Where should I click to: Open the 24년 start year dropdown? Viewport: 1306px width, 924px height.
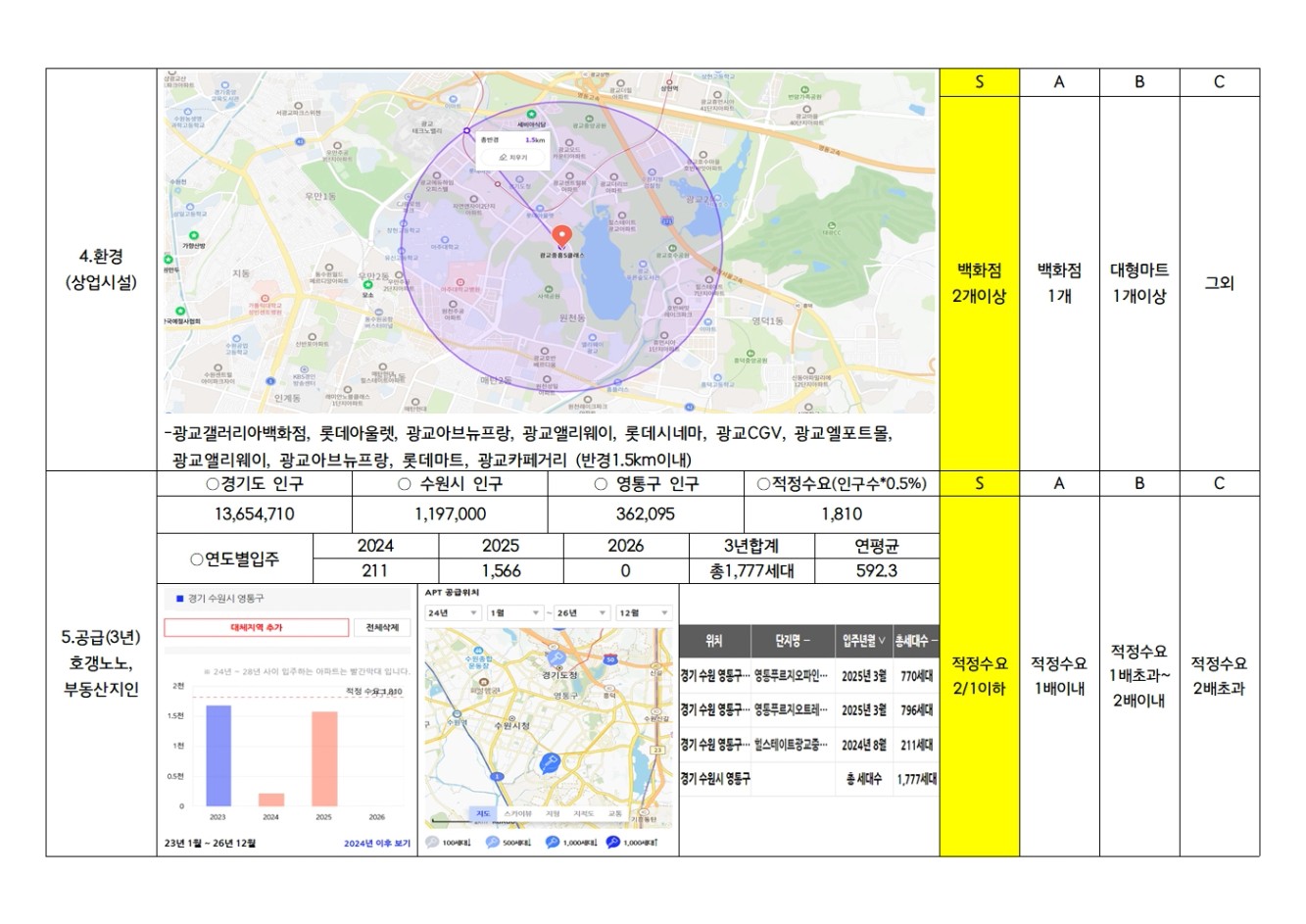click(453, 613)
